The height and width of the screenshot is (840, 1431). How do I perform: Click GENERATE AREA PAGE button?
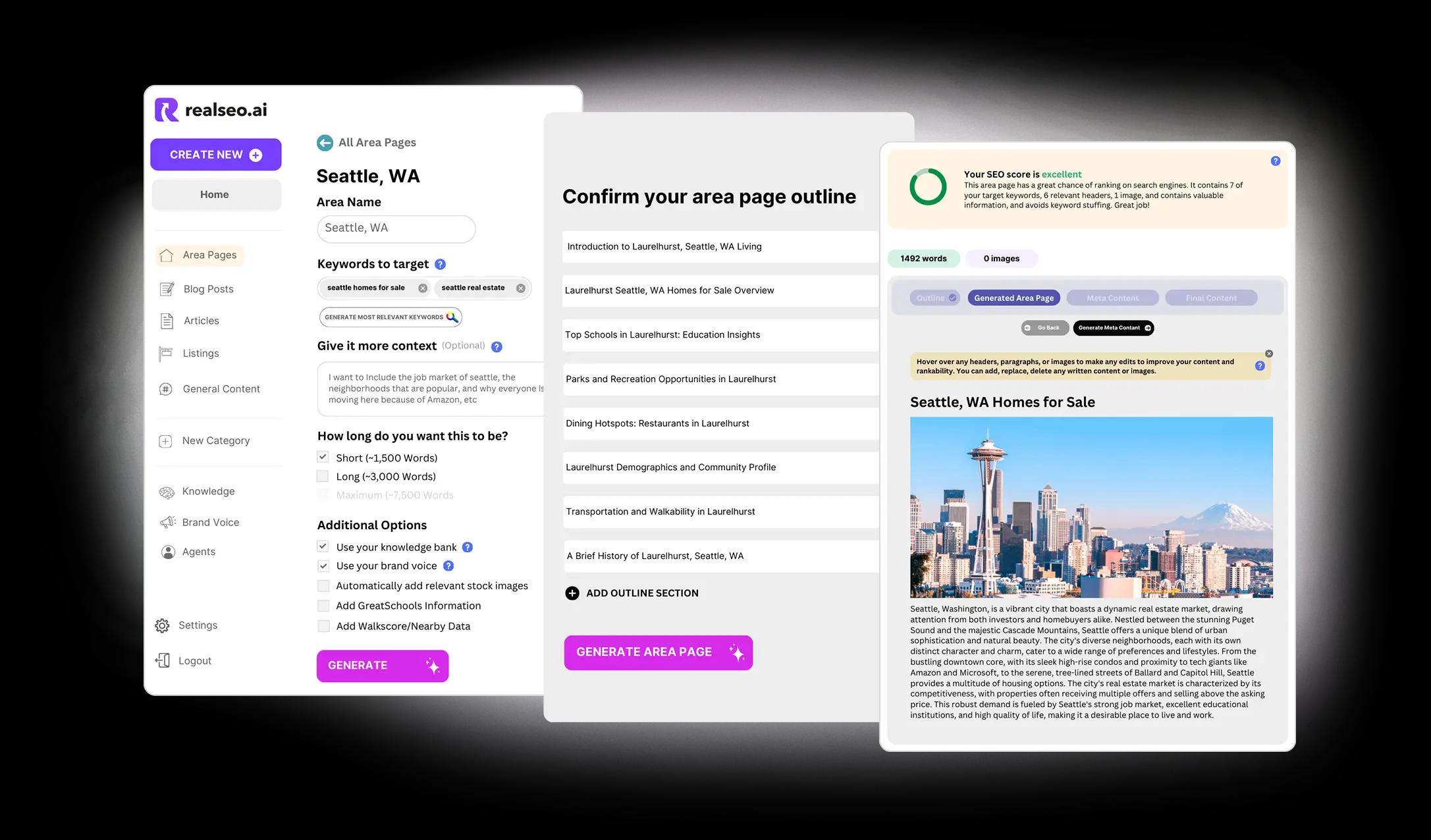pos(658,651)
